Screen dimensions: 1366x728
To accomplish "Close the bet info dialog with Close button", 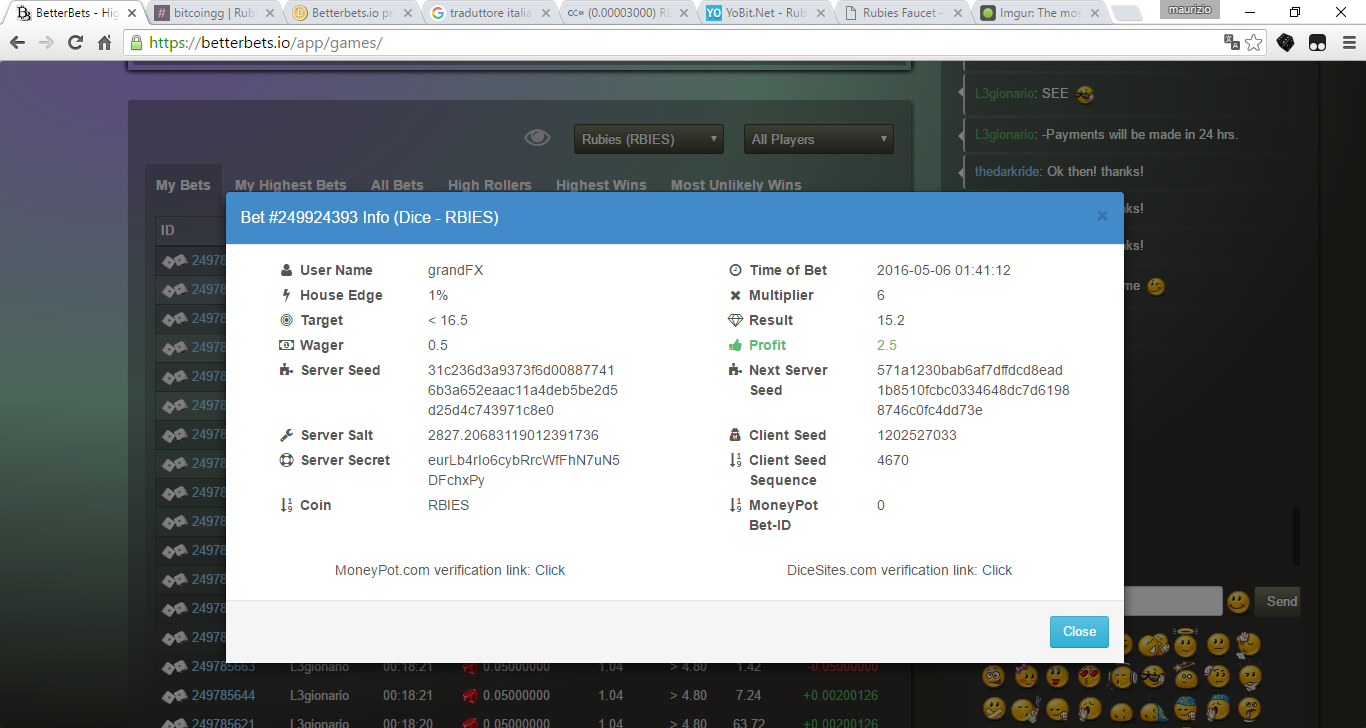I will [1079, 631].
